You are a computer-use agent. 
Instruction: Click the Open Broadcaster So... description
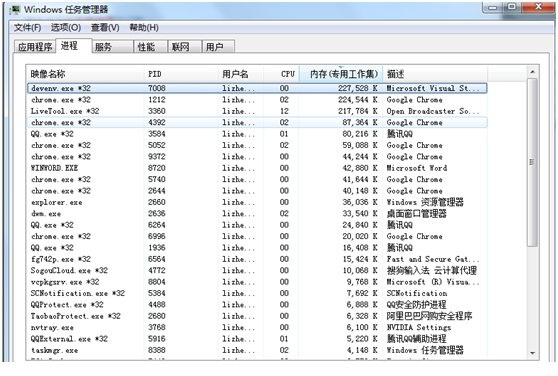pyautogui.click(x=433, y=111)
